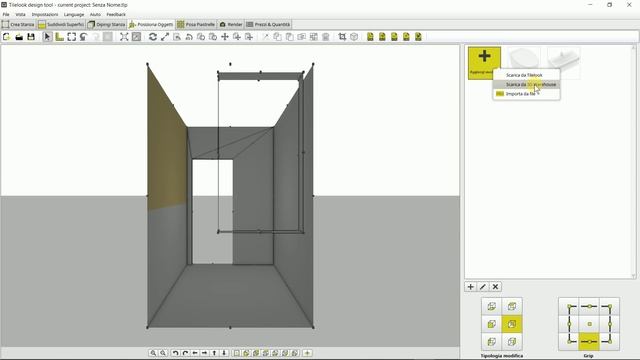Select bottom-right Tipologia modifica cube option
The width and height of the screenshot is (640, 360).
(512, 342)
